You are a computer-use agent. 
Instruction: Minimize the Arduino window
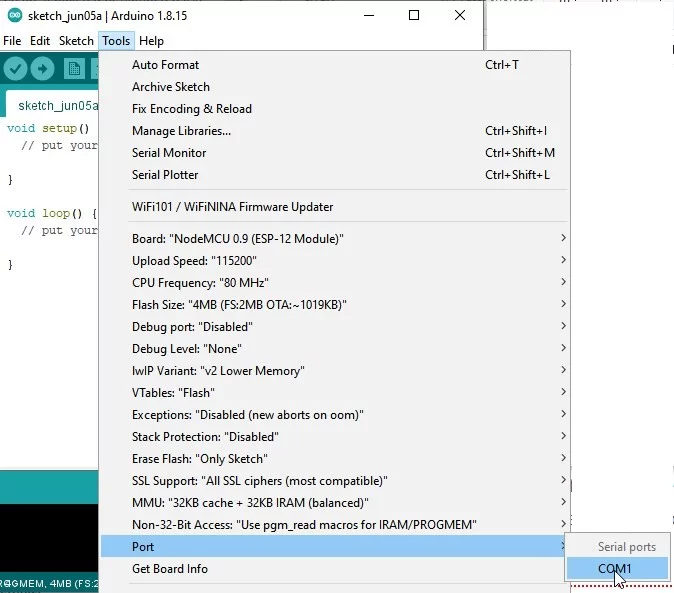(x=369, y=15)
